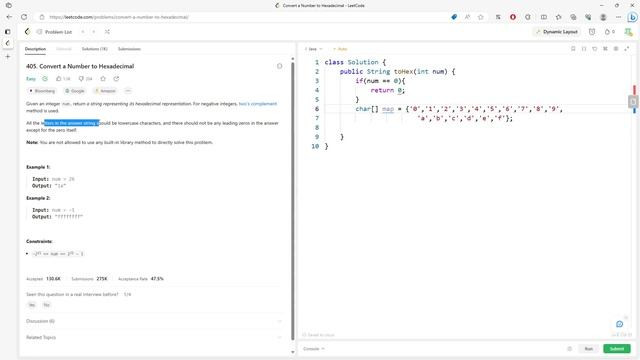Share the problem via share icon
640x360 pixels.
tap(116, 79)
